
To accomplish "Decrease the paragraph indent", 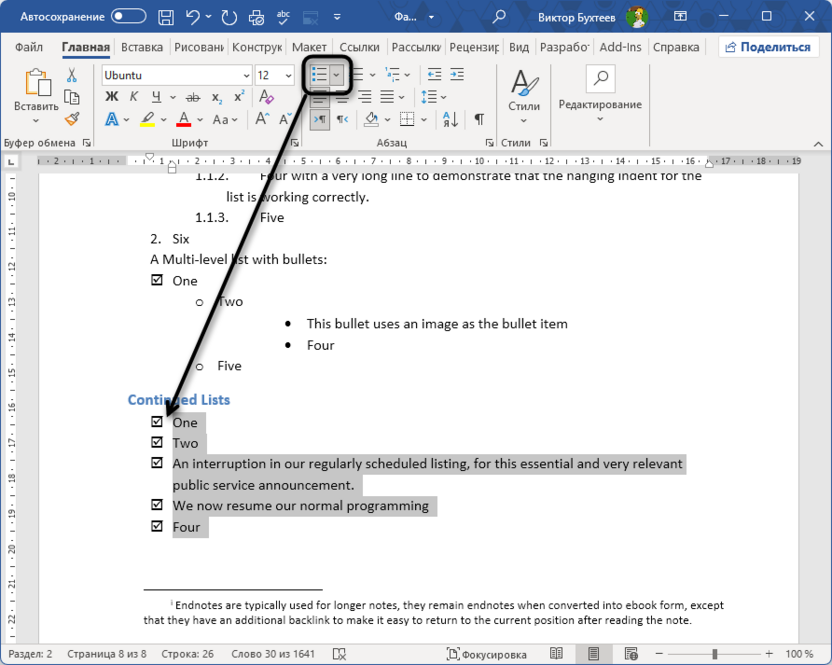I will [x=434, y=74].
